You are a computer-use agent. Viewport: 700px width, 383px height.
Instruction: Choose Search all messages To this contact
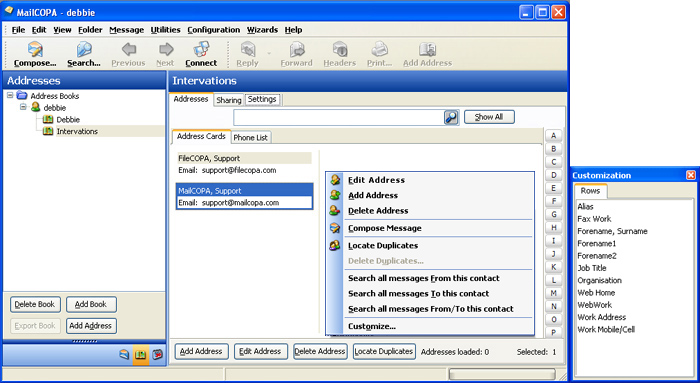point(418,293)
